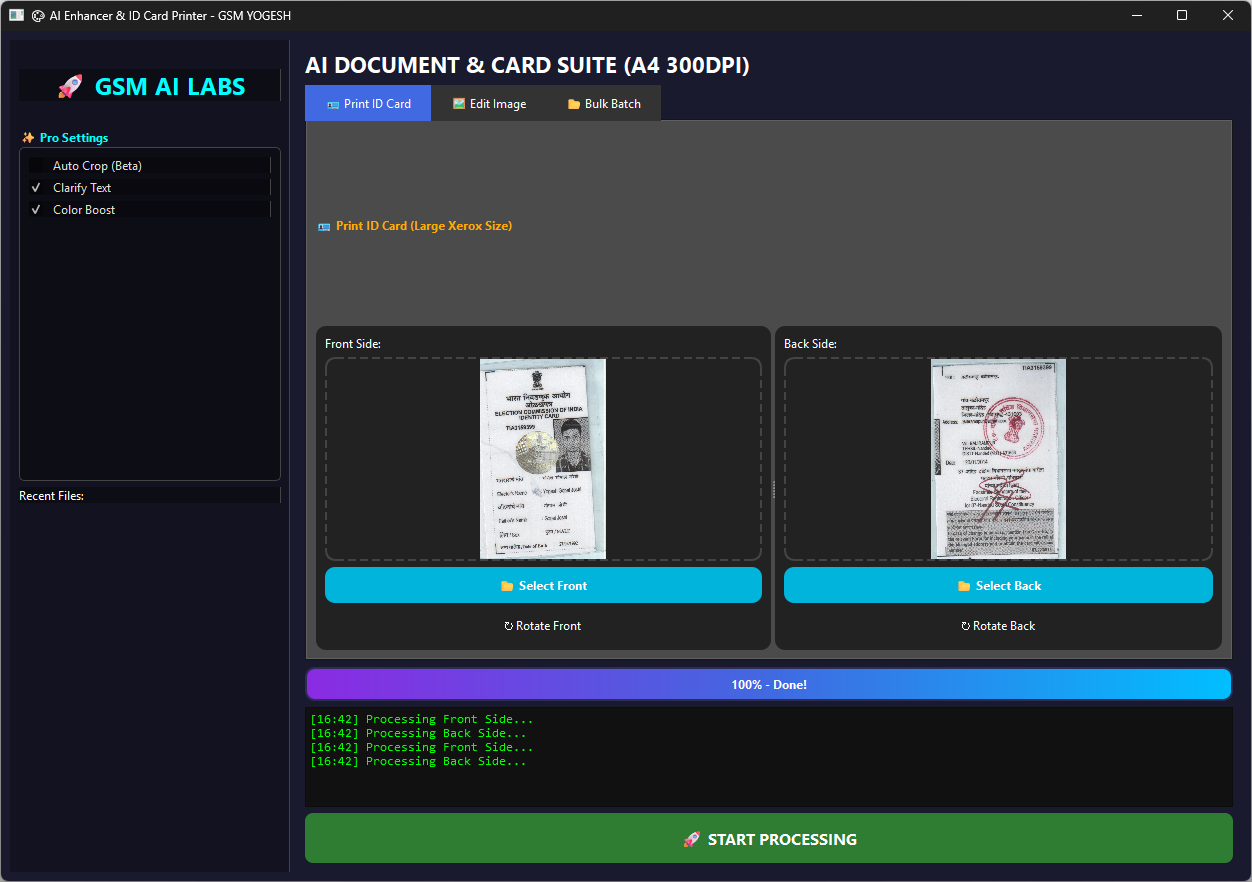Image resolution: width=1252 pixels, height=882 pixels.
Task: Open the Bulk Batch tab
Action: pos(604,104)
